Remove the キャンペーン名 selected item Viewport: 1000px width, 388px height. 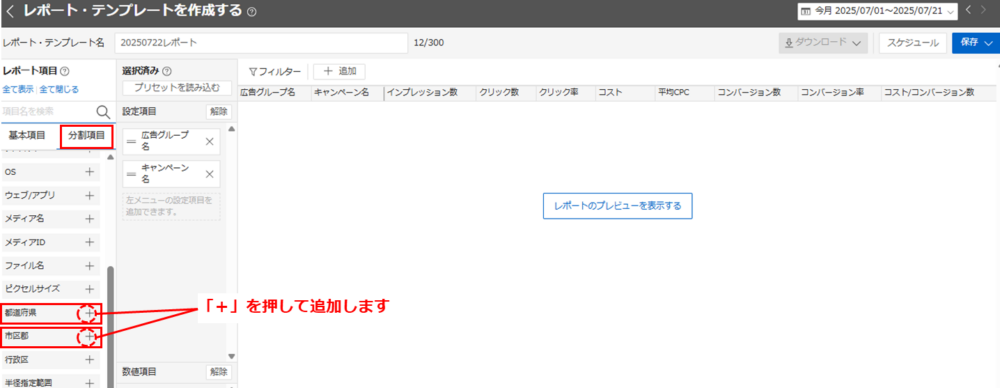point(209,174)
